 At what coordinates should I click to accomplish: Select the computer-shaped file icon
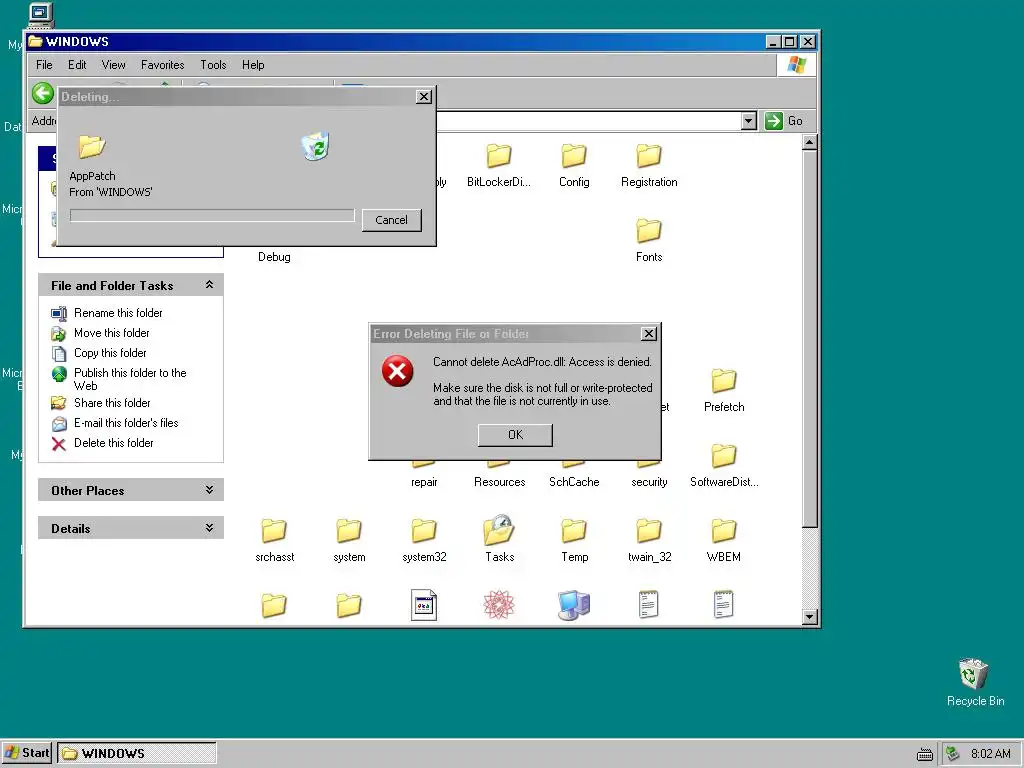click(x=574, y=605)
